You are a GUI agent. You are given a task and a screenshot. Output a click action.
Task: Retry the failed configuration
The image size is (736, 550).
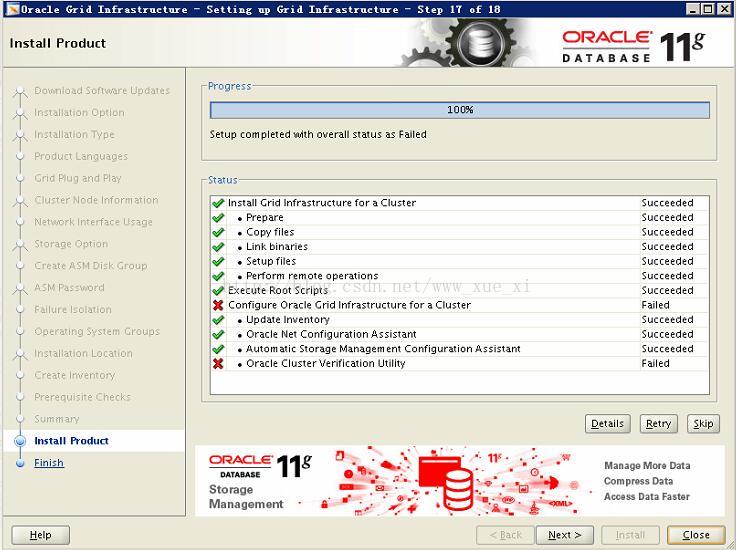659,424
